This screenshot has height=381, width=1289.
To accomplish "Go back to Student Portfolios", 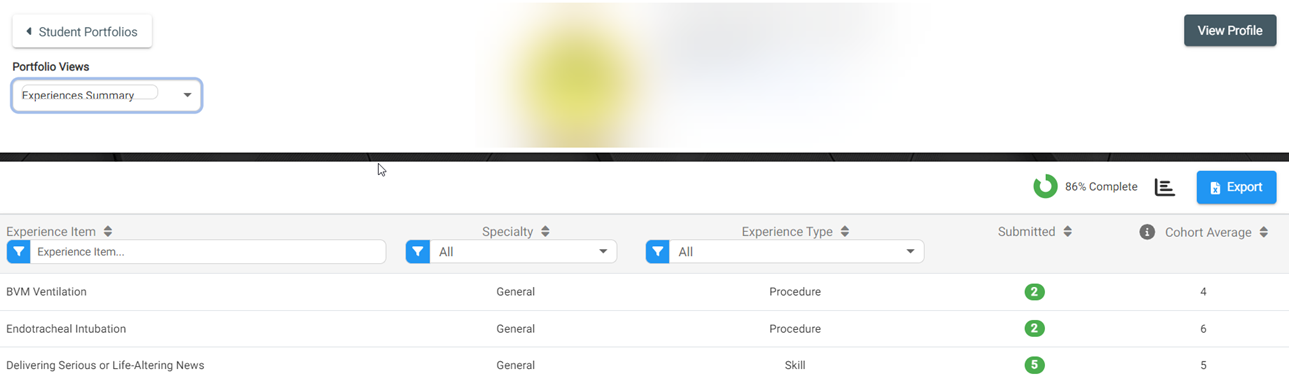I will 82,31.
